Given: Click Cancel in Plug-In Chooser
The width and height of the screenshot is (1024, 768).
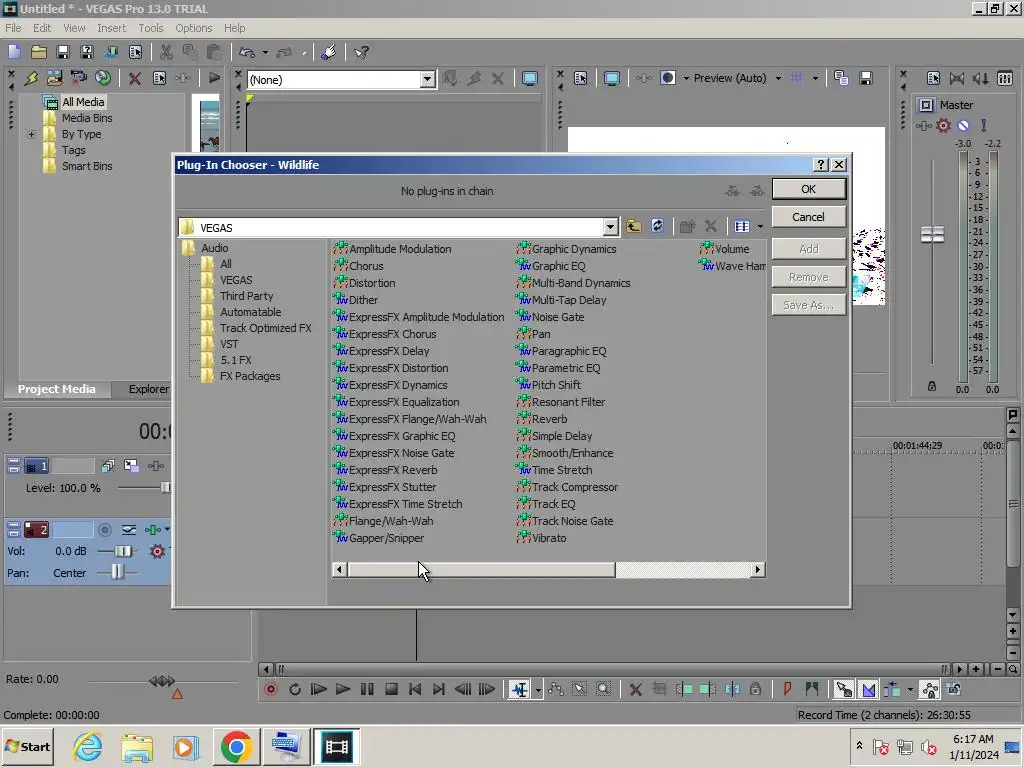Looking at the screenshot, I should click(x=808, y=217).
